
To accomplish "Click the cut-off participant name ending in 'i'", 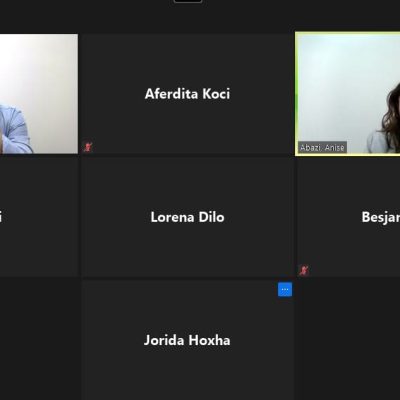I will pyautogui.click(x=1, y=217).
